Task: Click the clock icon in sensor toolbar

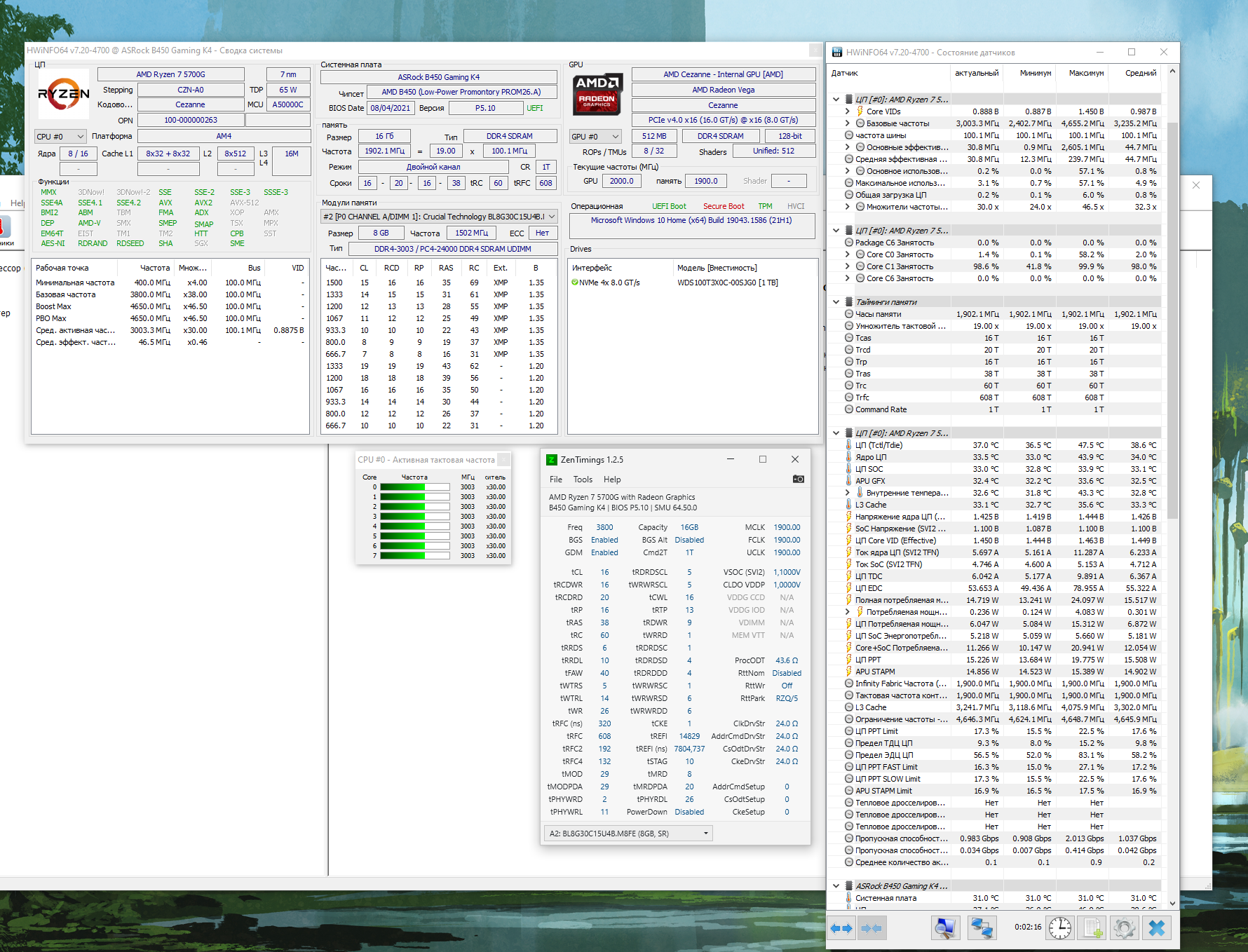Action: coord(1060,928)
